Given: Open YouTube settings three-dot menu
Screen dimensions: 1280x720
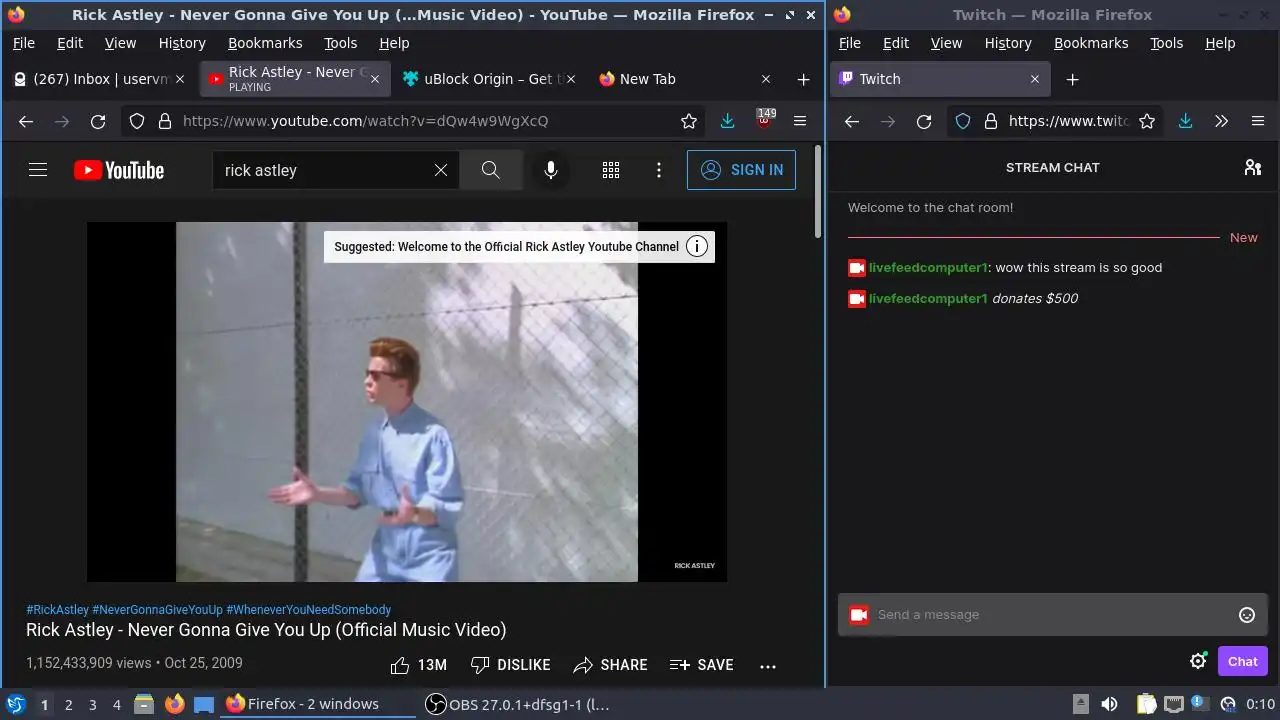Looking at the screenshot, I should click(x=659, y=170).
